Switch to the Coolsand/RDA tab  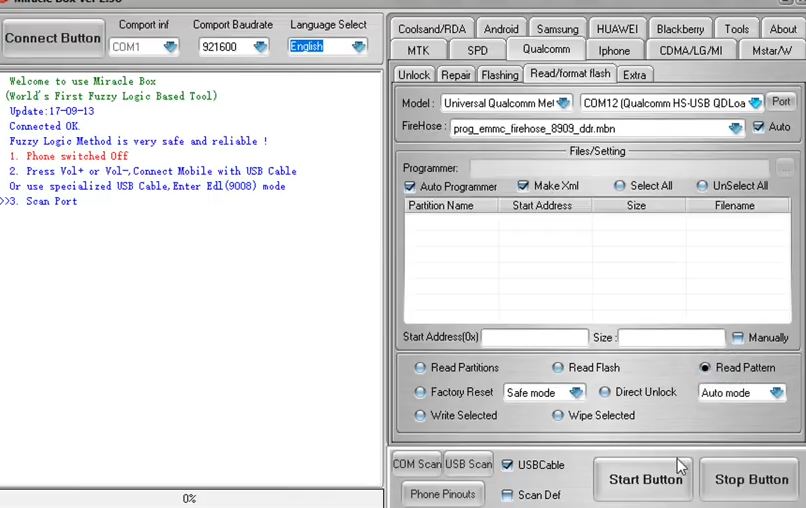tap(432, 29)
